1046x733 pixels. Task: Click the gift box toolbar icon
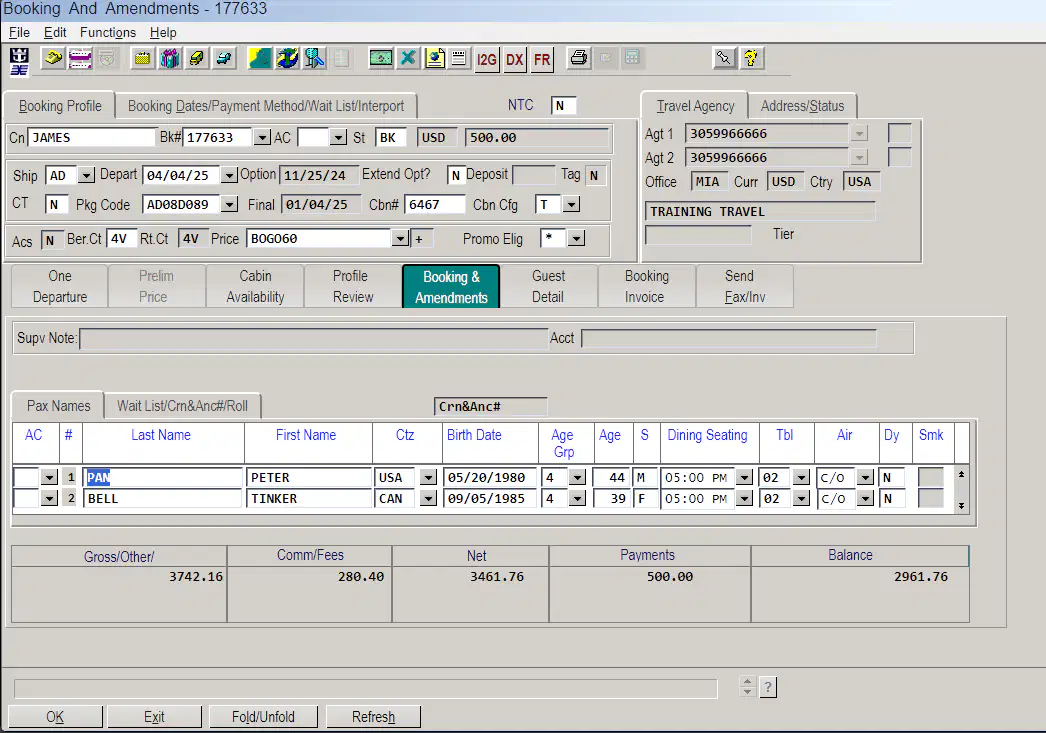[169, 59]
